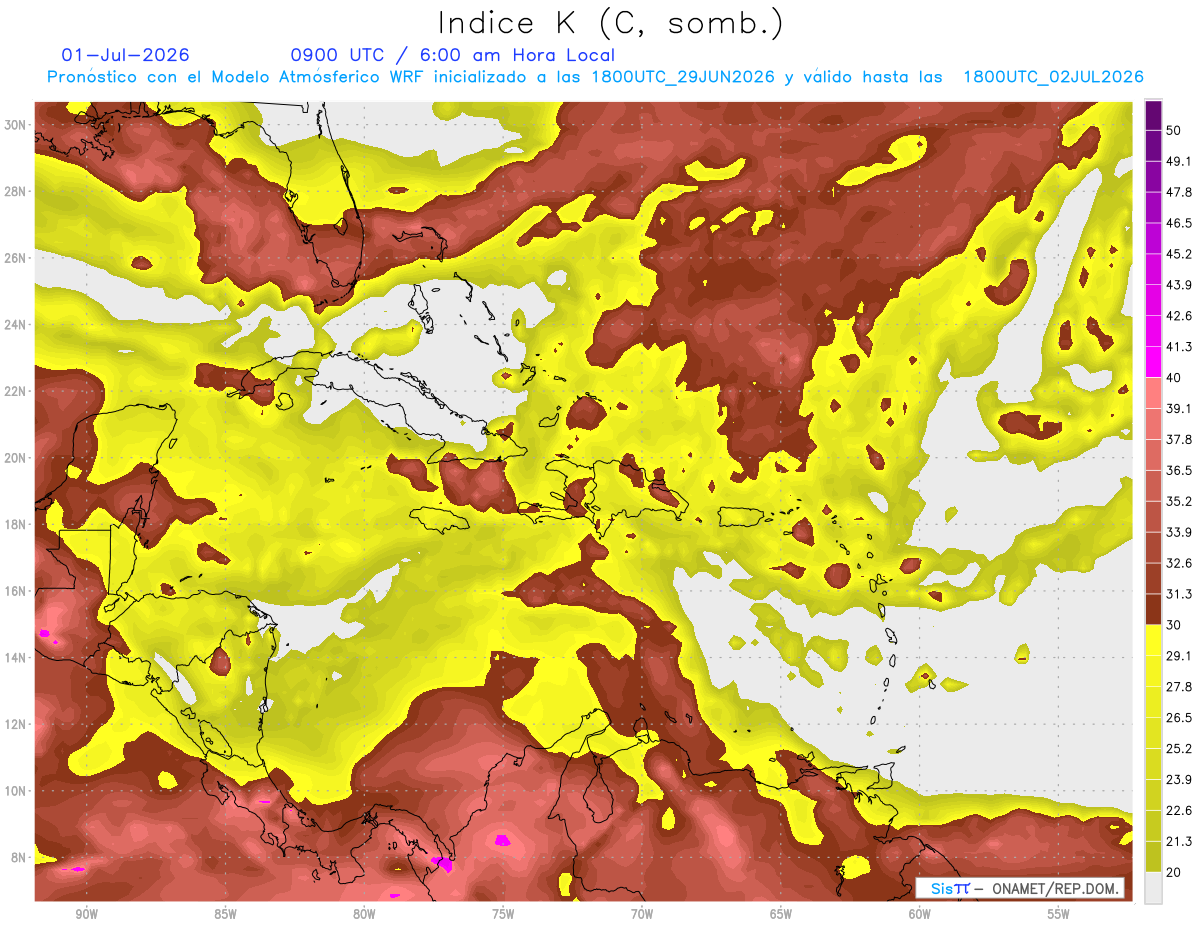Click the "12N" latitude label
Image resolution: width=1200 pixels, height=927 pixels.
point(17,724)
